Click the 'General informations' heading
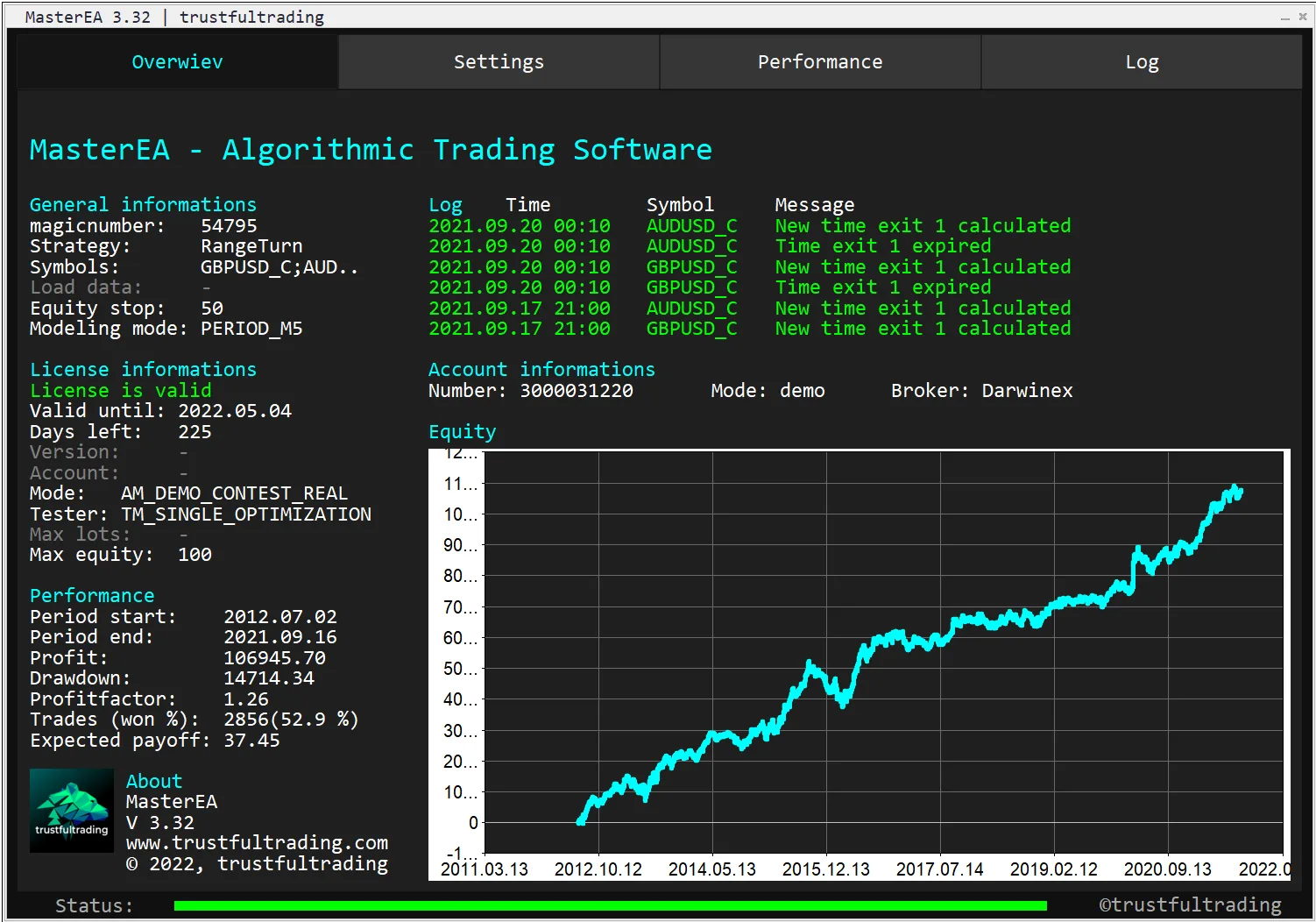Image resolution: width=1316 pixels, height=922 pixels. (143, 205)
